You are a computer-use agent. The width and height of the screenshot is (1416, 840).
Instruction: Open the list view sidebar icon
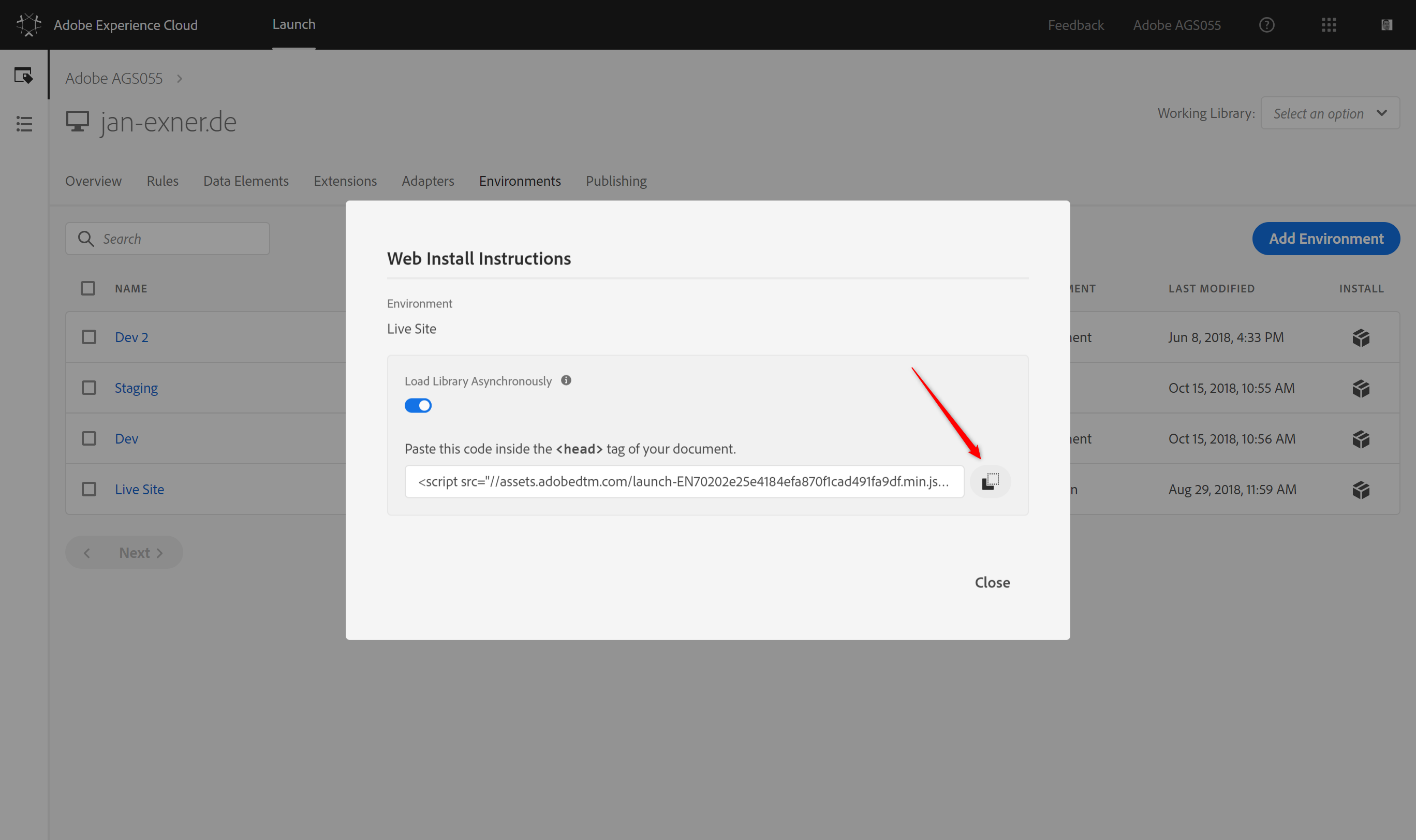(x=24, y=123)
